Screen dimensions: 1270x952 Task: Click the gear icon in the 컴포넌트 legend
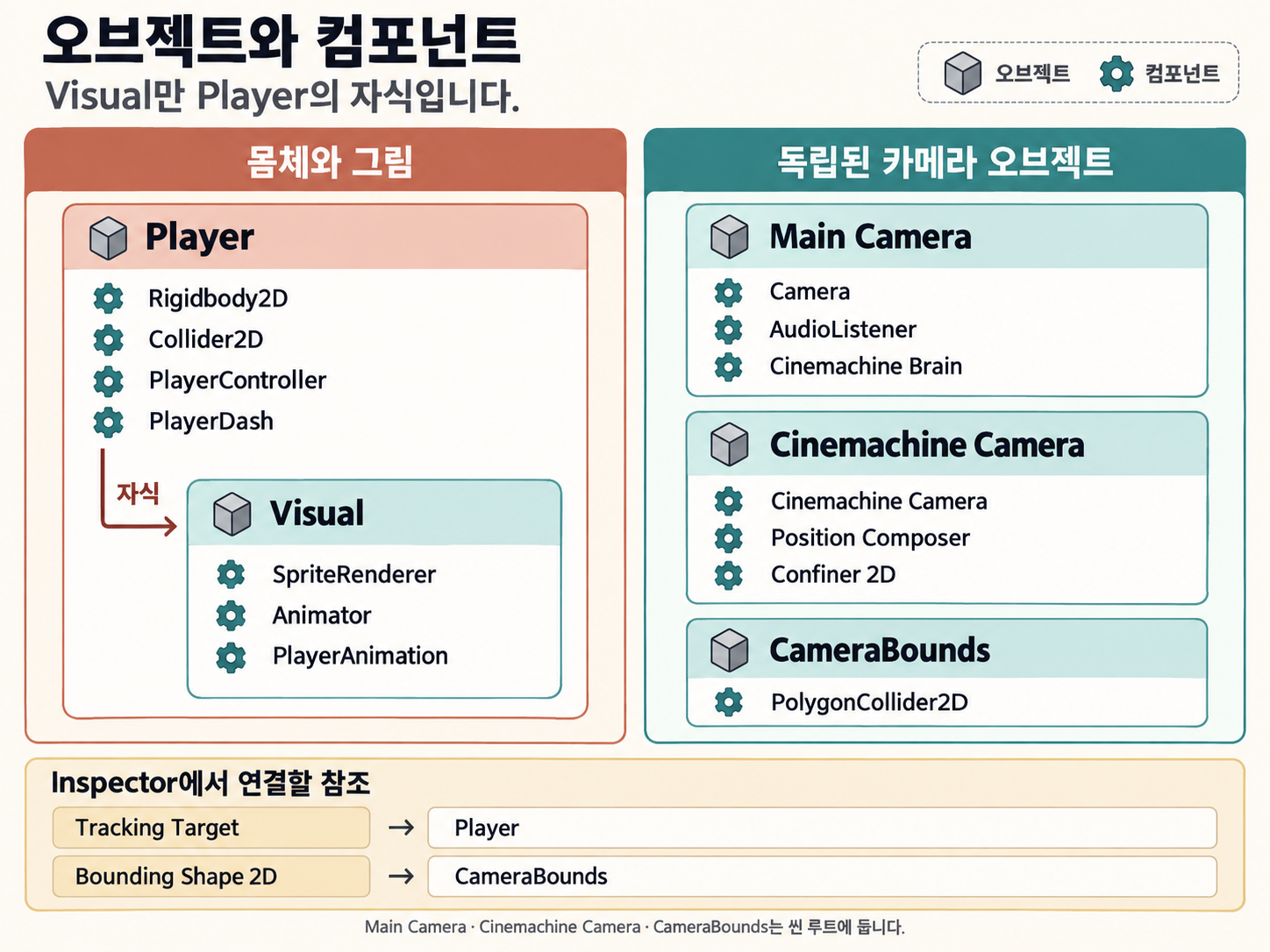(1117, 74)
